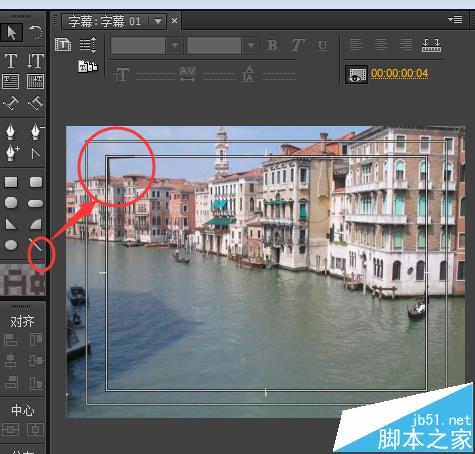The width and height of the screenshot is (475, 454).
Task: Open the Templates icon
Action: coord(88,66)
